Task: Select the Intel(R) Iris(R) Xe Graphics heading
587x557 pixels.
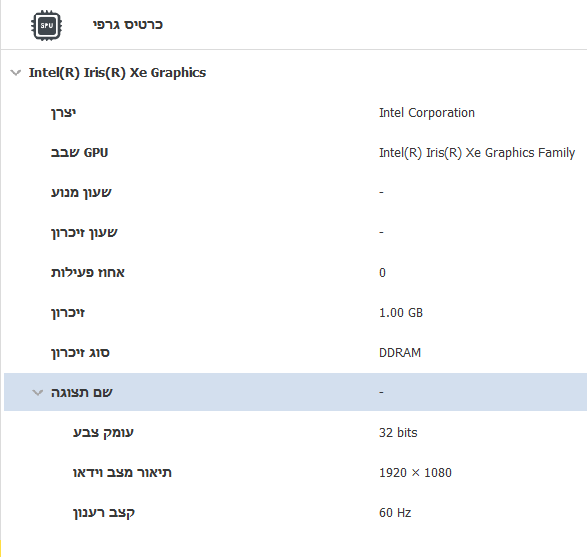Action: click(117, 73)
